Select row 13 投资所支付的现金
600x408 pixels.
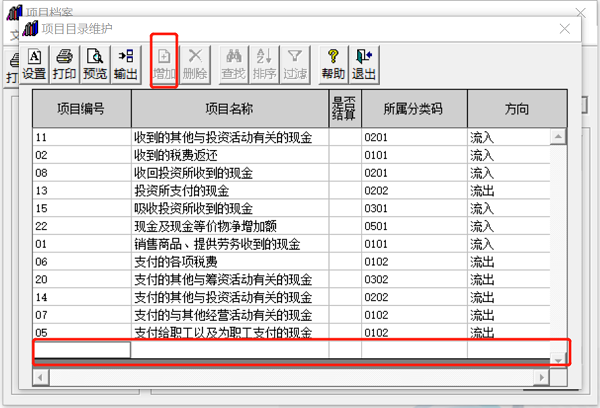[x=291, y=190]
